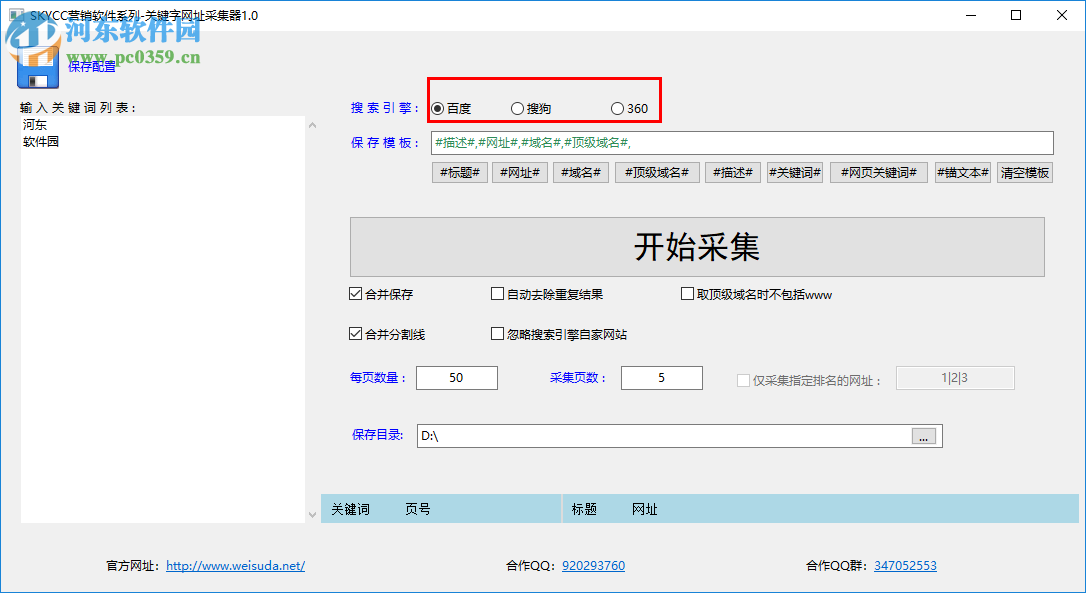Insert the #锚文本# anchor text tag
The image size is (1086, 593).
click(x=962, y=172)
